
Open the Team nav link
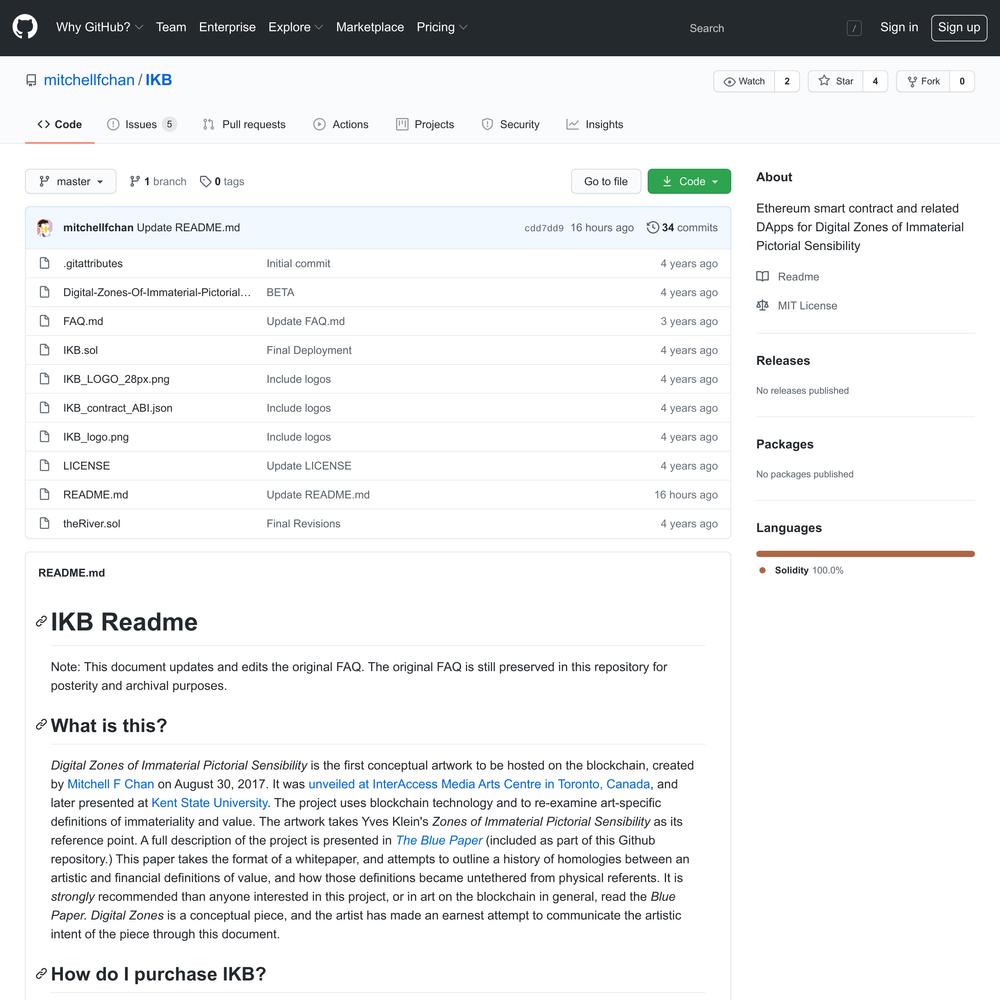point(171,27)
